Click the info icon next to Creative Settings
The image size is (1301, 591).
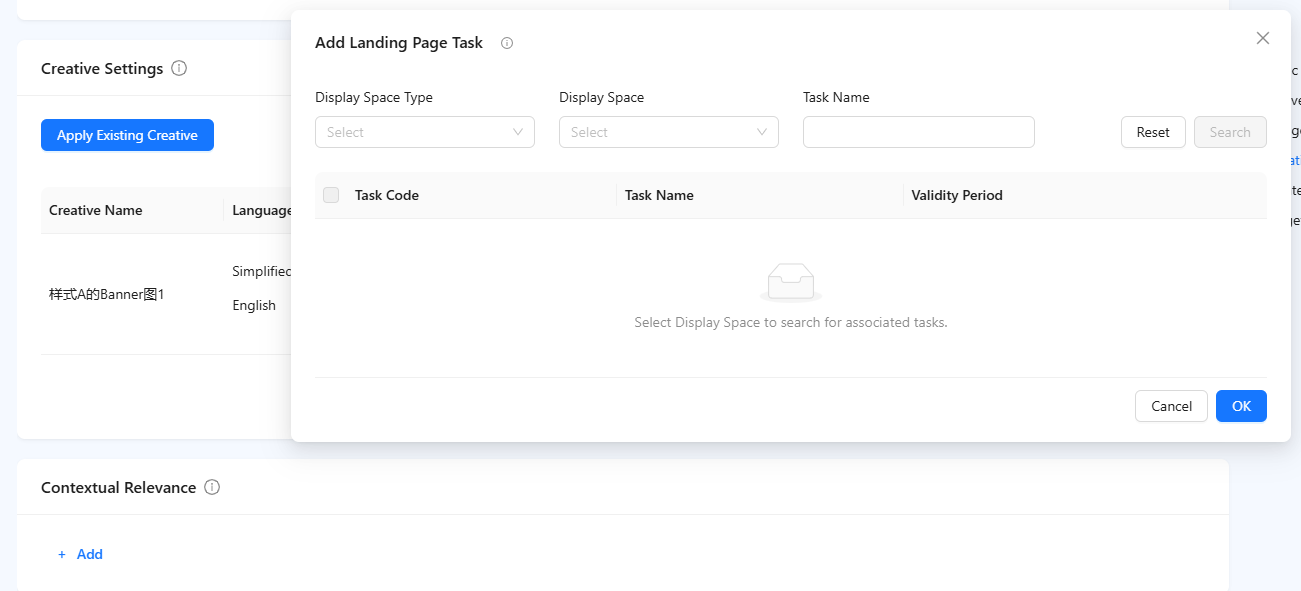tap(179, 68)
